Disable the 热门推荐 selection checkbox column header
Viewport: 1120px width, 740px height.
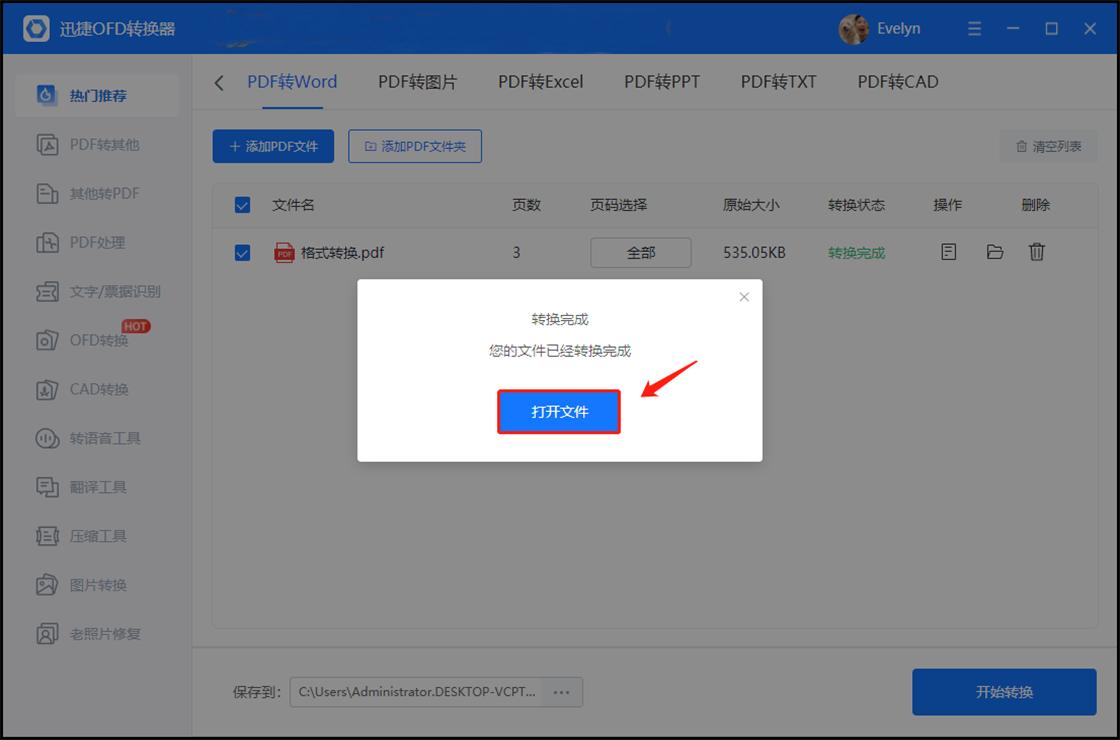pos(241,204)
